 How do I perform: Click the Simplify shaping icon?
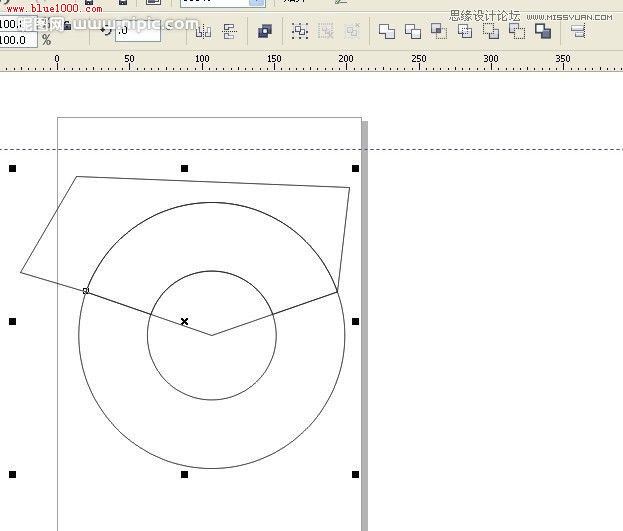[x=464, y=32]
